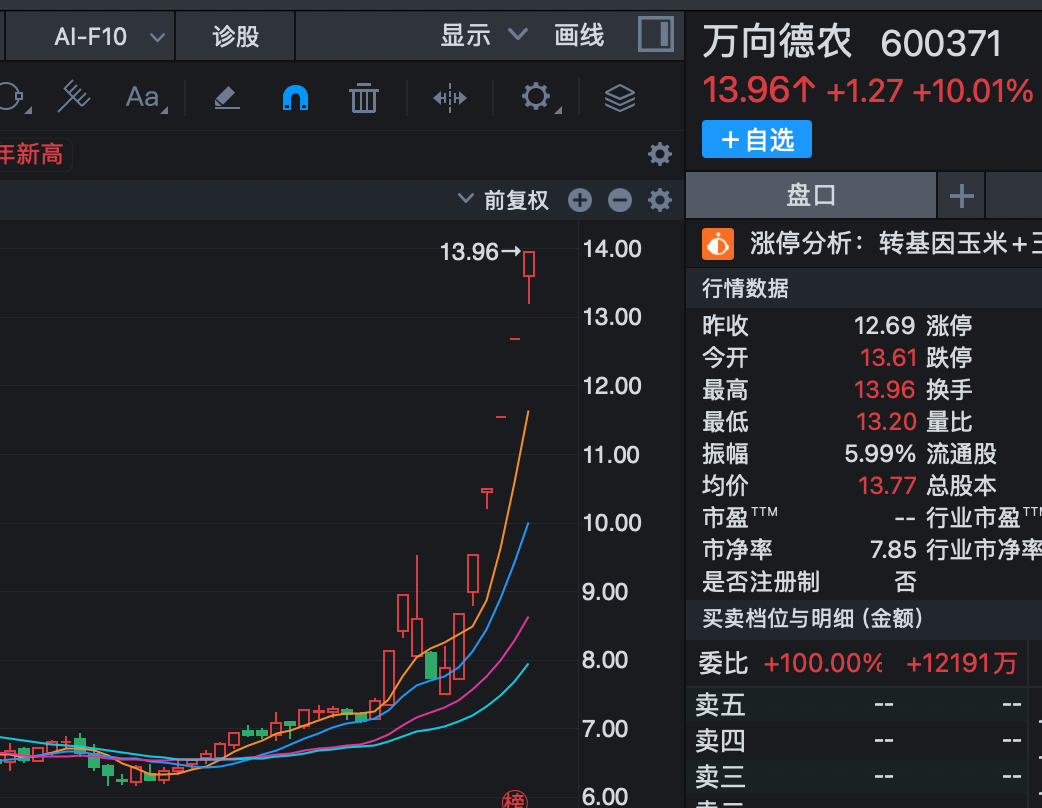The height and width of the screenshot is (808, 1042).
Task: Click the 涨停分析 orange icon
Action: point(718,244)
